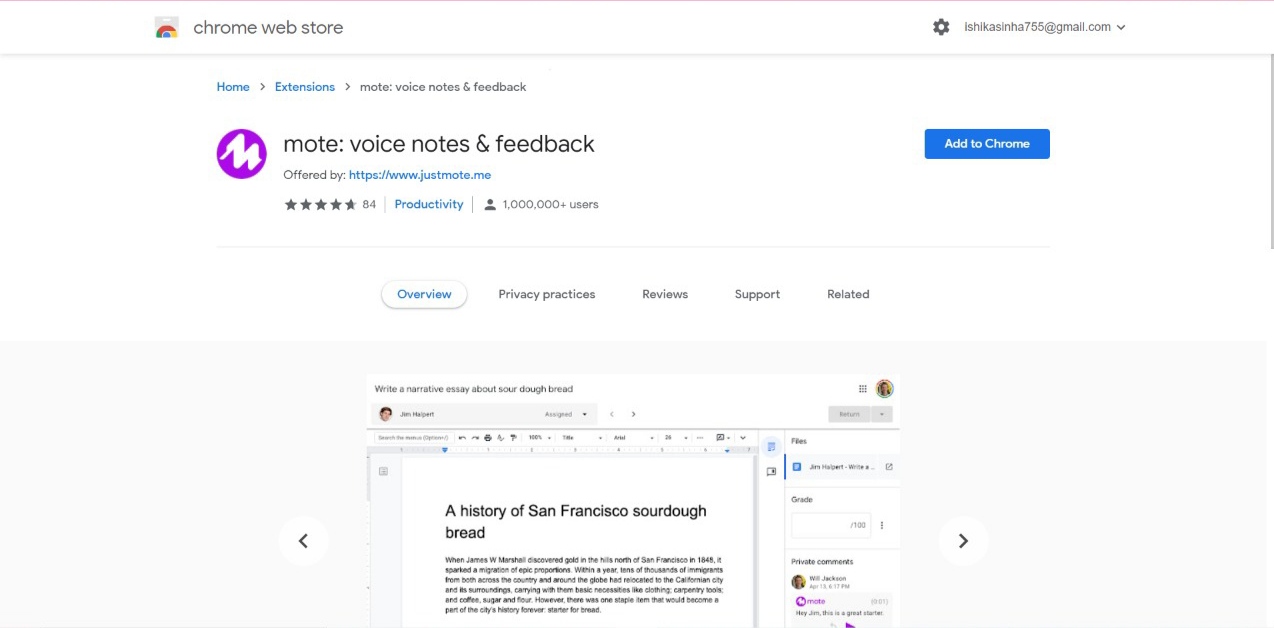The width and height of the screenshot is (1274, 628).
Task: Browse the Productivity category link
Action: pyautogui.click(x=428, y=204)
